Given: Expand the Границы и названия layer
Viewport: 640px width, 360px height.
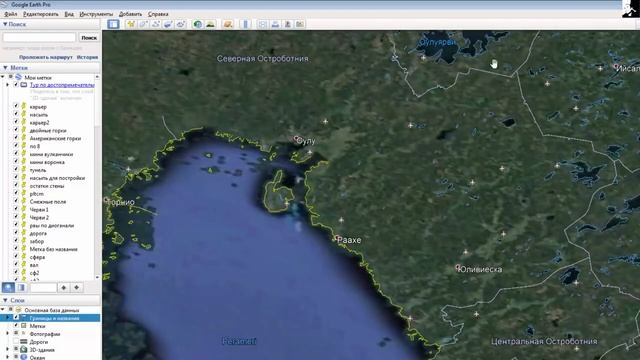Looking at the screenshot, I should coord(7,318).
